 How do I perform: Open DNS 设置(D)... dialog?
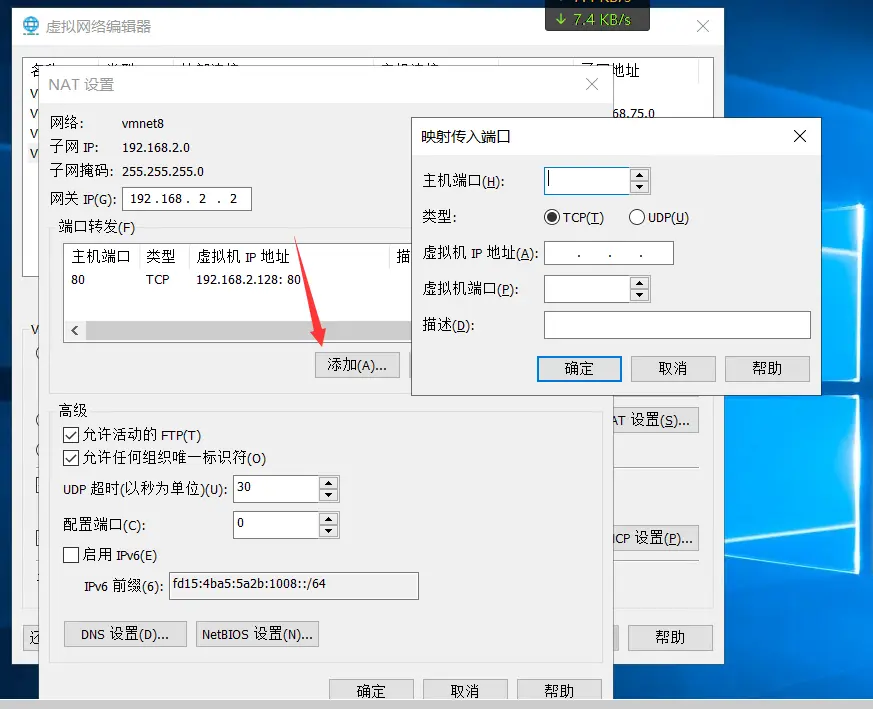[x=125, y=634]
